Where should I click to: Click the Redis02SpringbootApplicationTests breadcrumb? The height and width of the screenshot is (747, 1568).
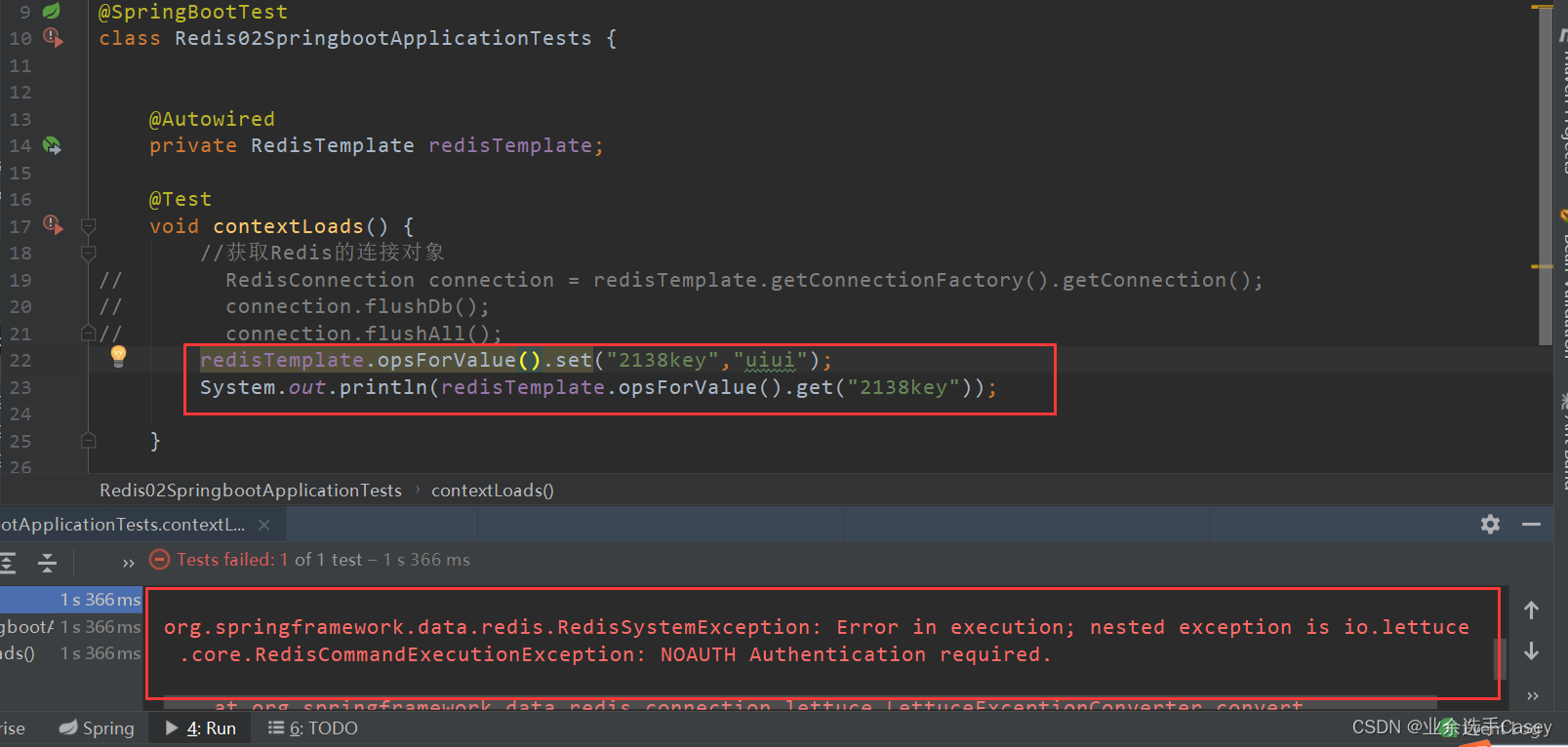[x=251, y=490]
